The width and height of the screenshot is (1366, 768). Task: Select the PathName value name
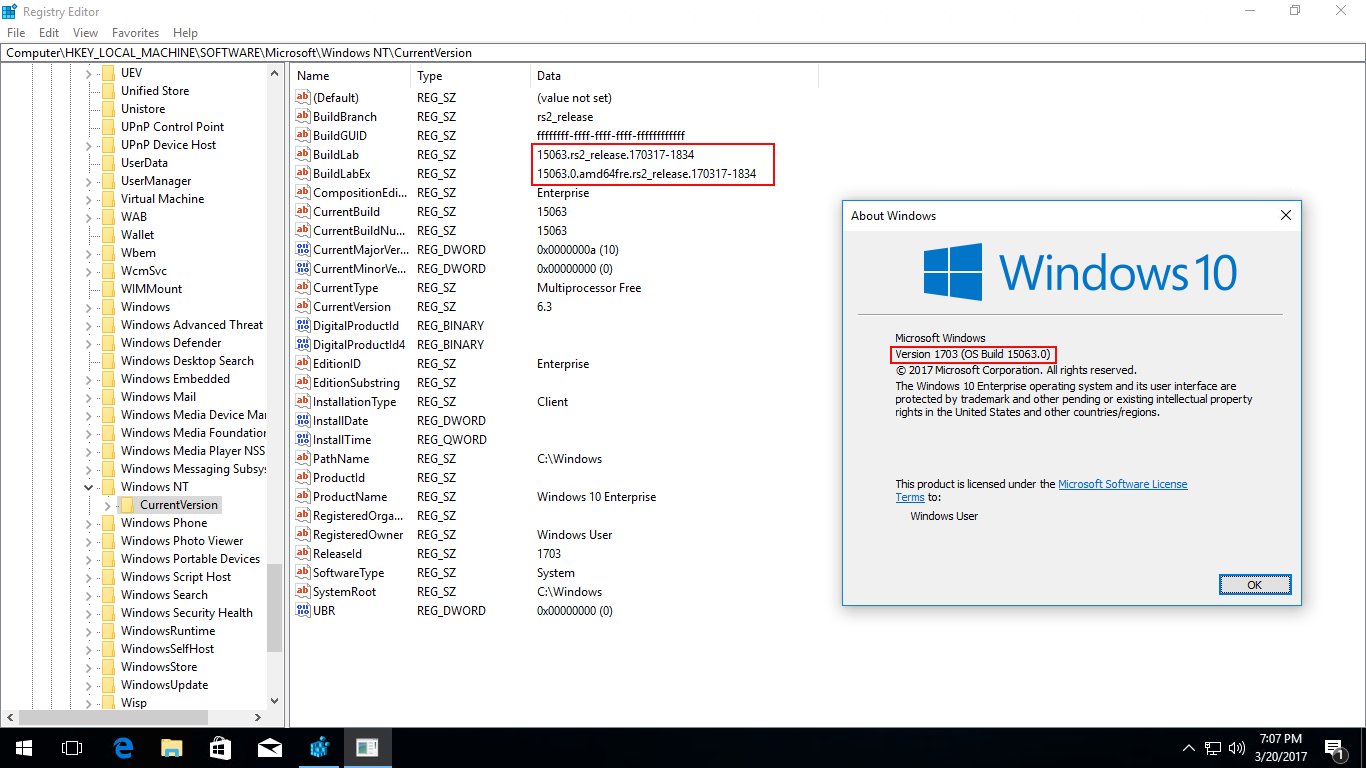342,459
